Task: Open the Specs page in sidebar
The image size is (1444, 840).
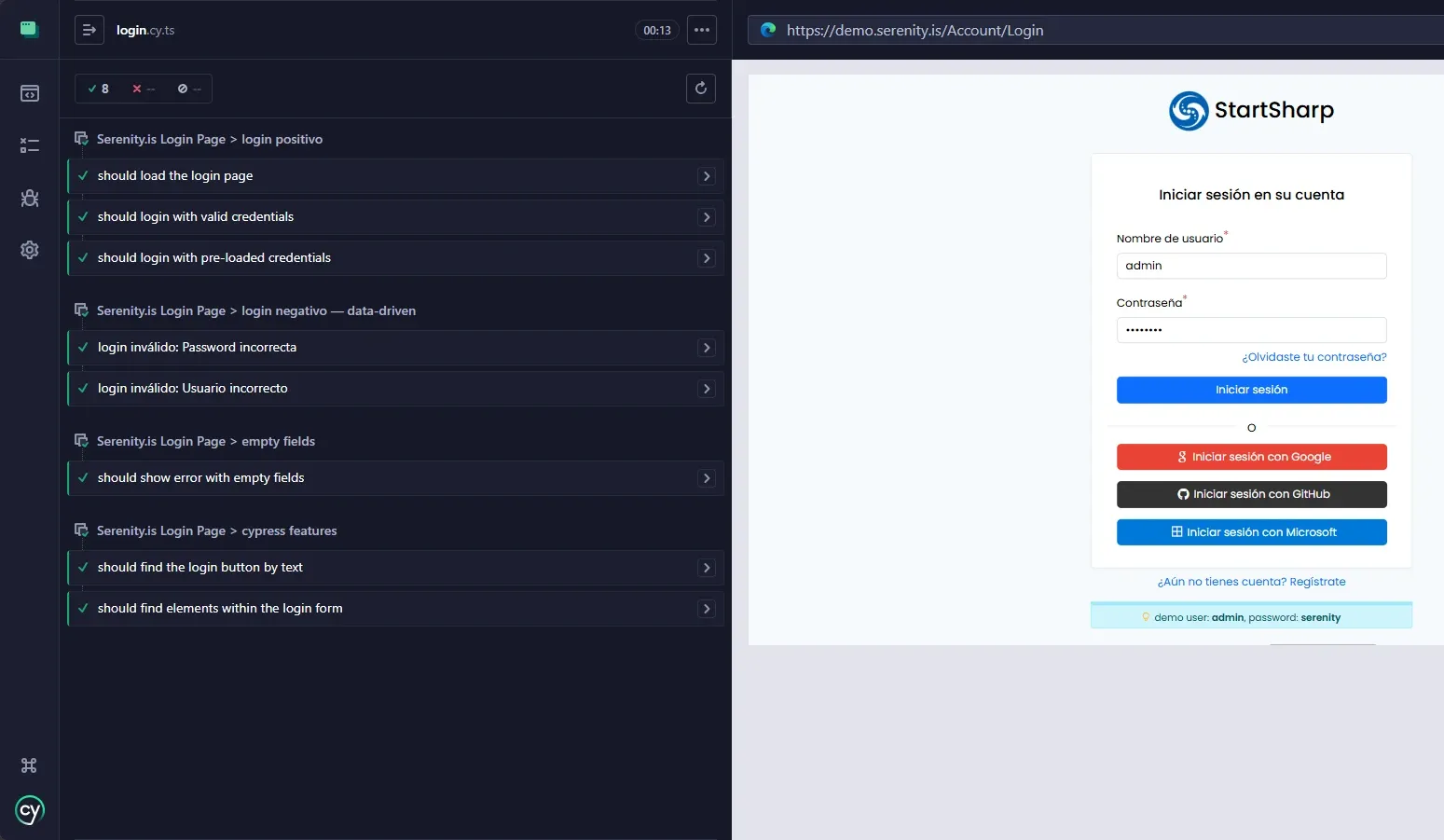Action: point(30,93)
